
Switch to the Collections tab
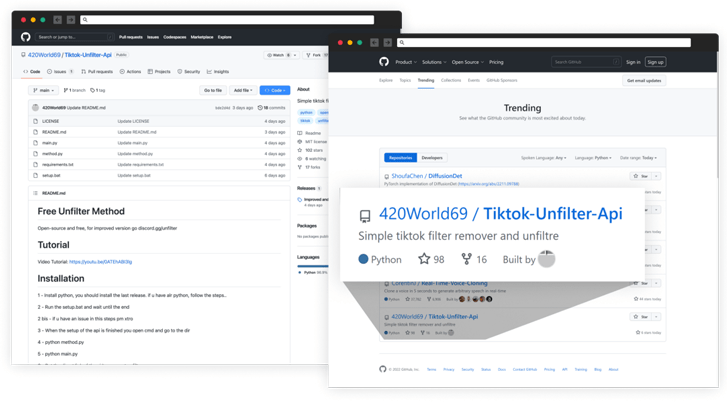451,80
